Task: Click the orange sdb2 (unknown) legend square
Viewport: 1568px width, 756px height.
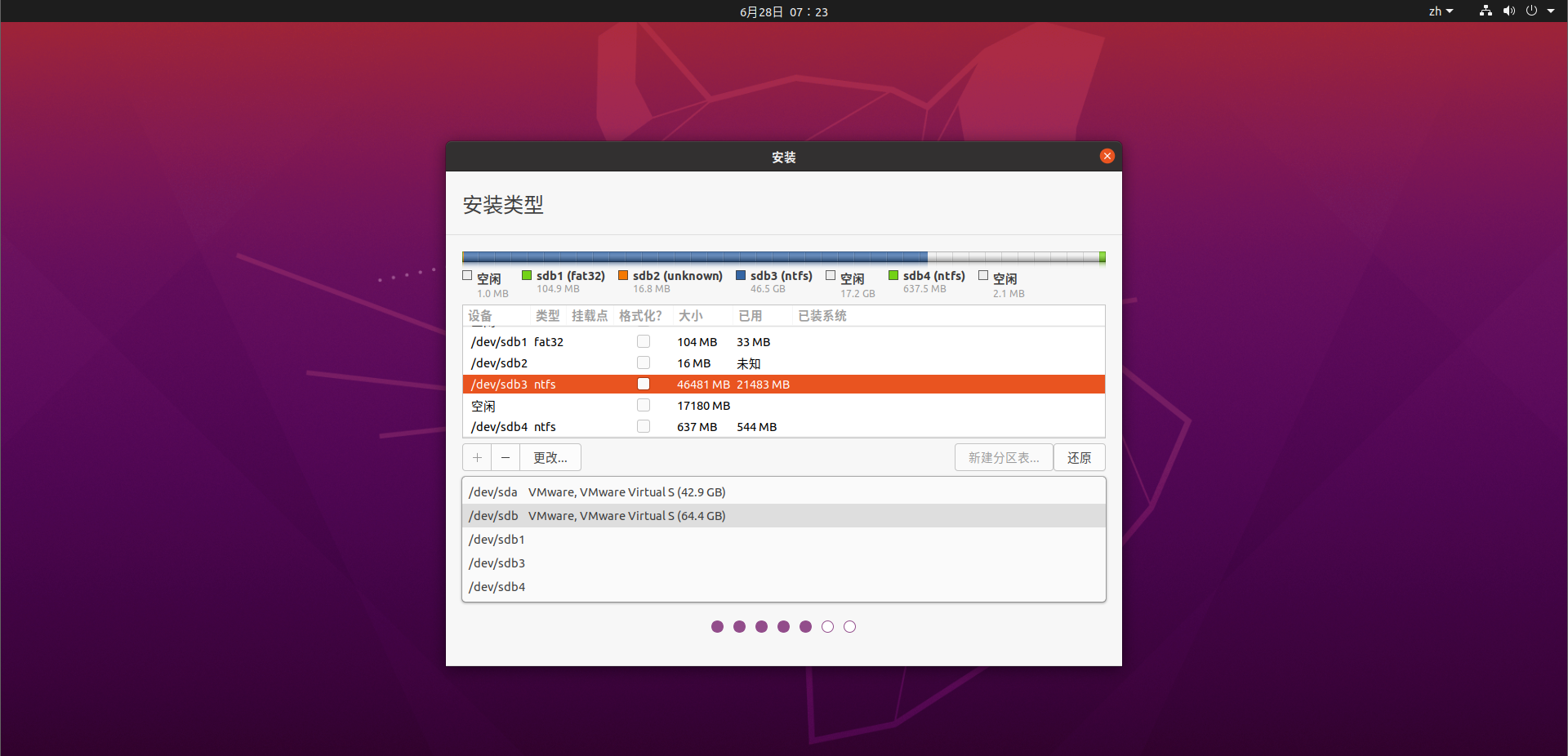Action: tap(623, 276)
